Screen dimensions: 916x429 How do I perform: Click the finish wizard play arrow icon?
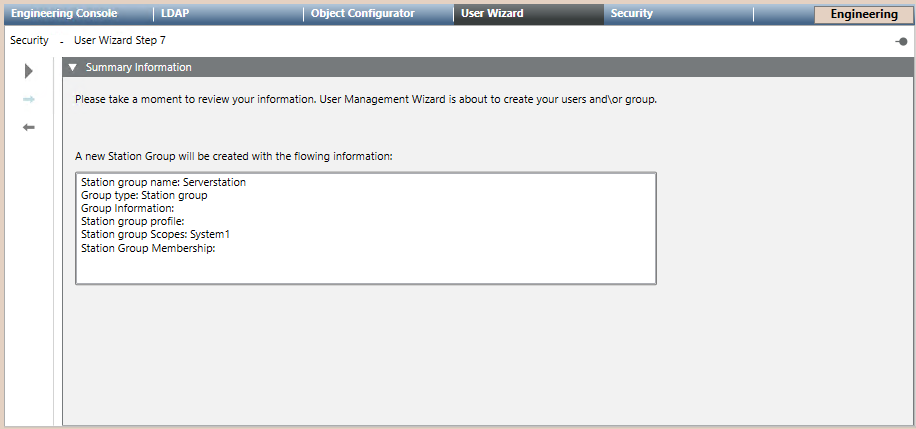point(29,71)
